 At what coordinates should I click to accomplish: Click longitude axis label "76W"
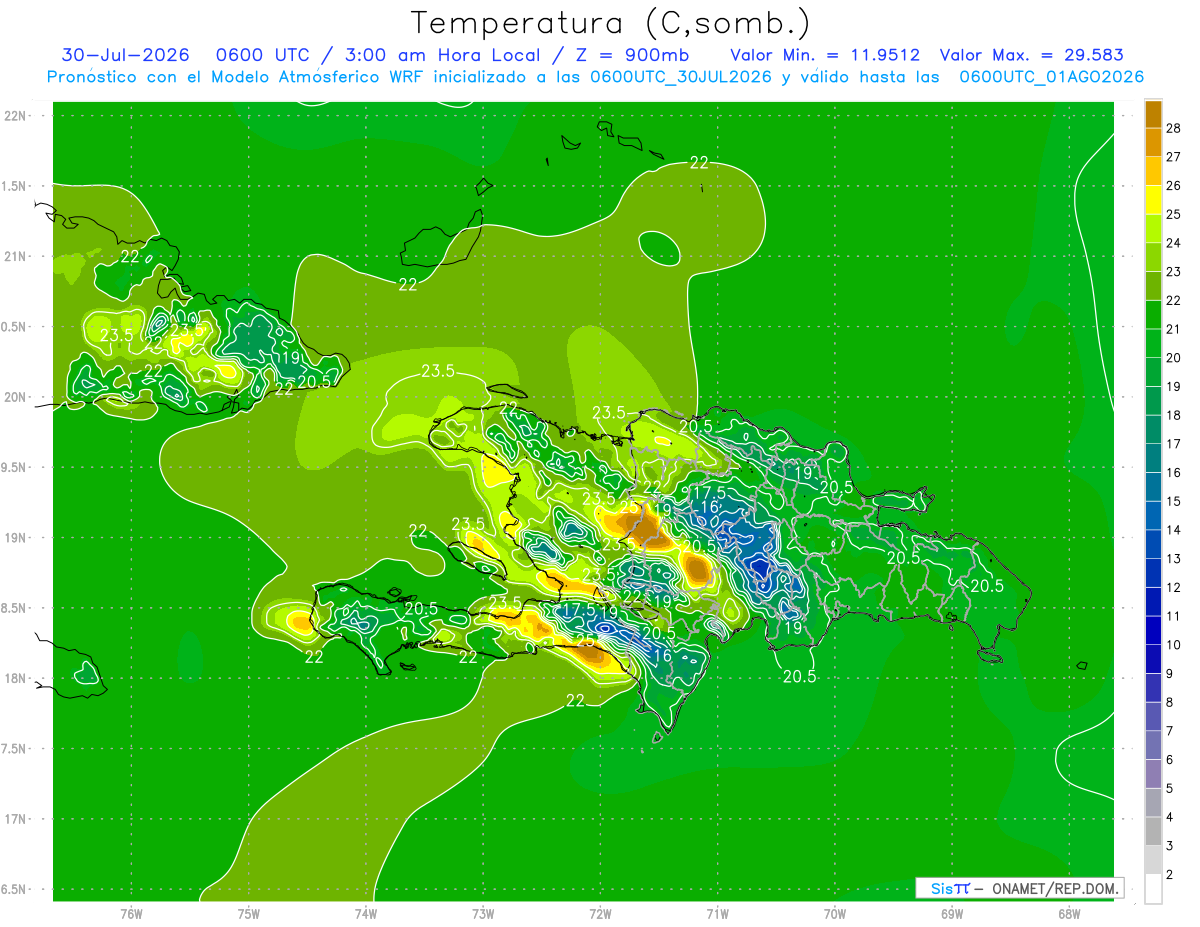coord(131,913)
